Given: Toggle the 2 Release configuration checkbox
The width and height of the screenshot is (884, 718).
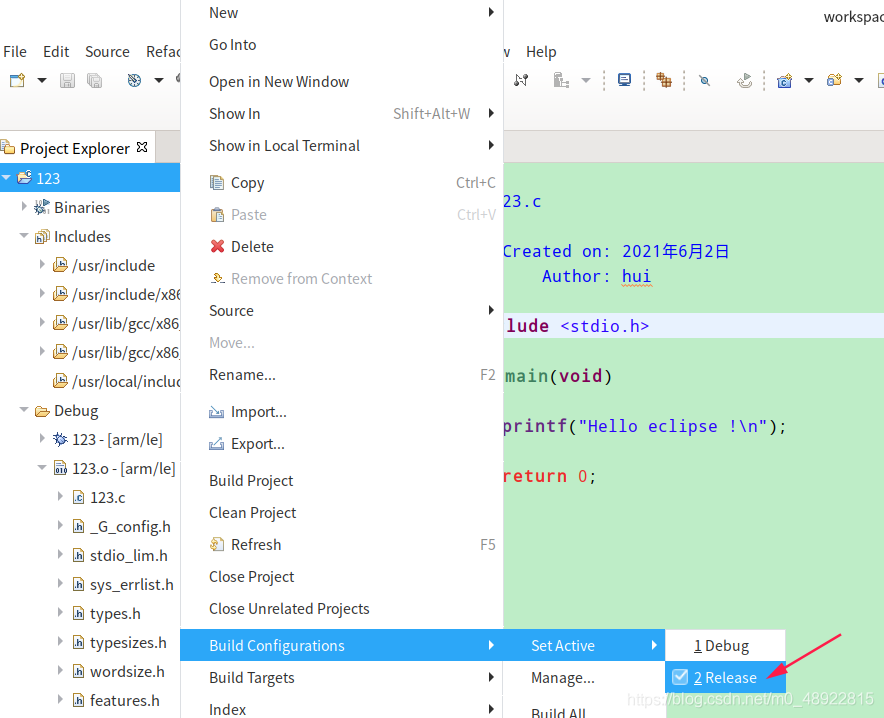Looking at the screenshot, I should tap(680, 677).
